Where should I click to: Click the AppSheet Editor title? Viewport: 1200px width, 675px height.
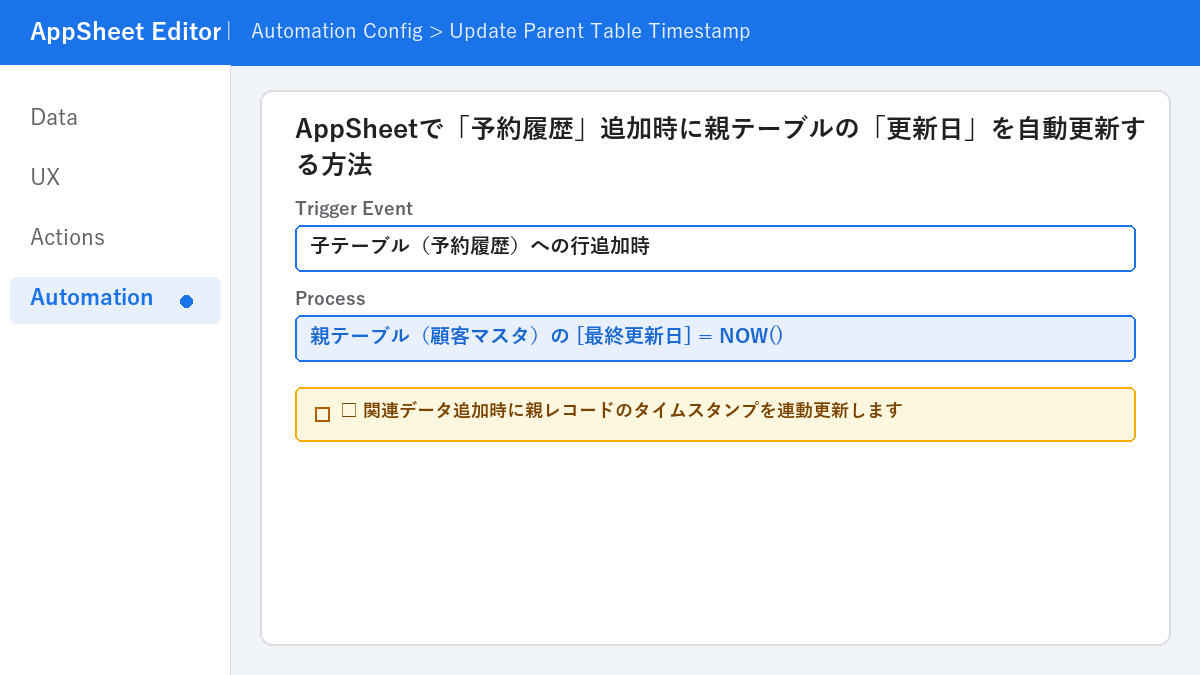[125, 32]
